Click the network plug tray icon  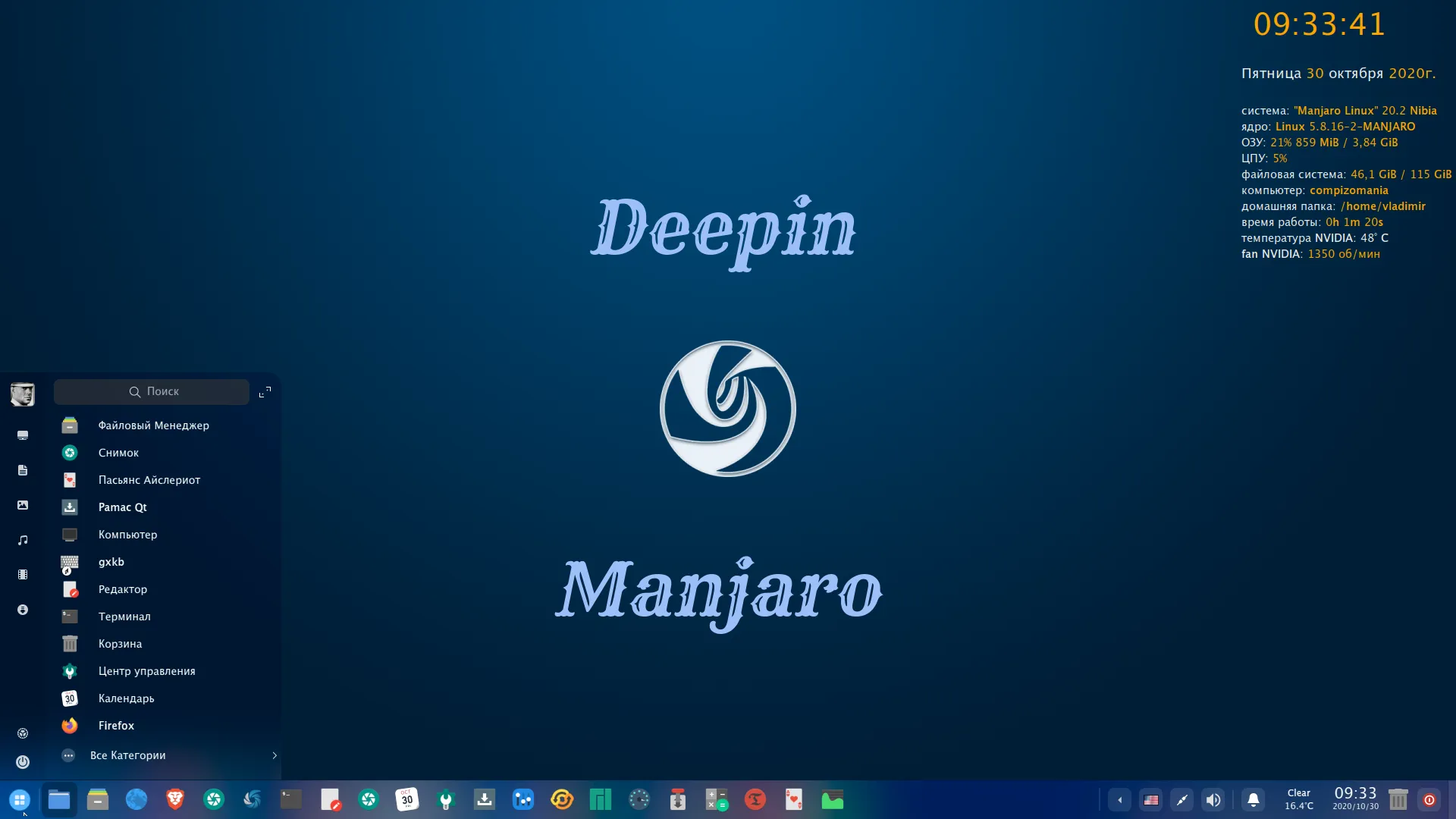(x=1182, y=800)
